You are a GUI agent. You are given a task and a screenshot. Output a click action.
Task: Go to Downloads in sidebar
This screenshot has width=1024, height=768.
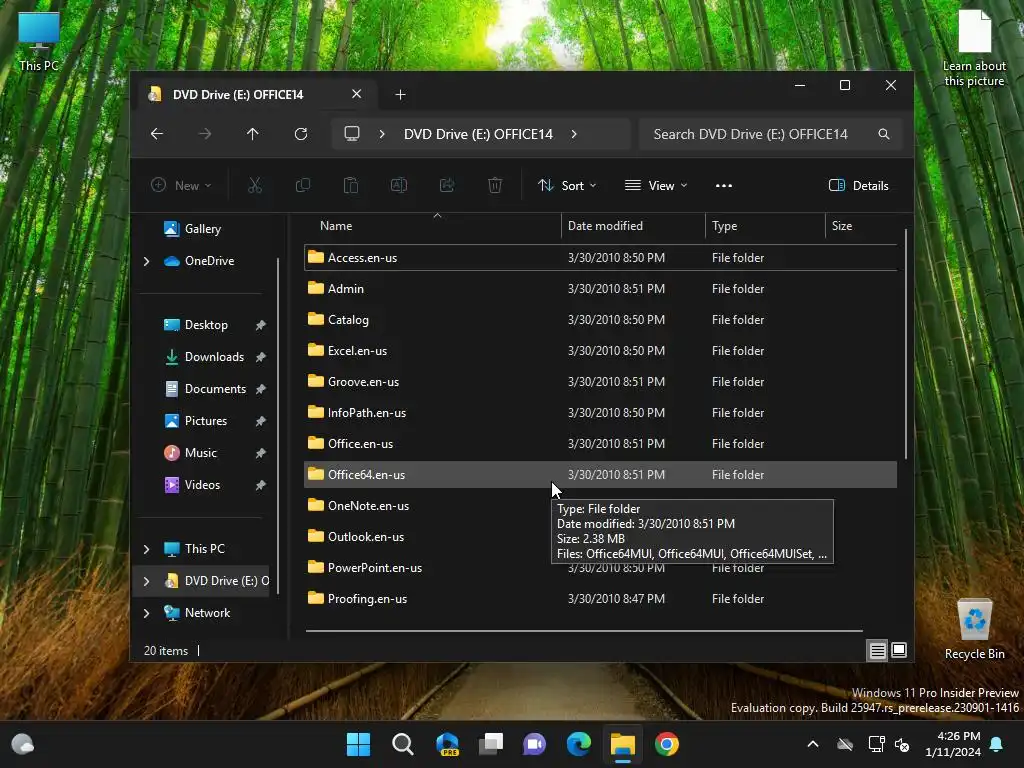tap(214, 357)
